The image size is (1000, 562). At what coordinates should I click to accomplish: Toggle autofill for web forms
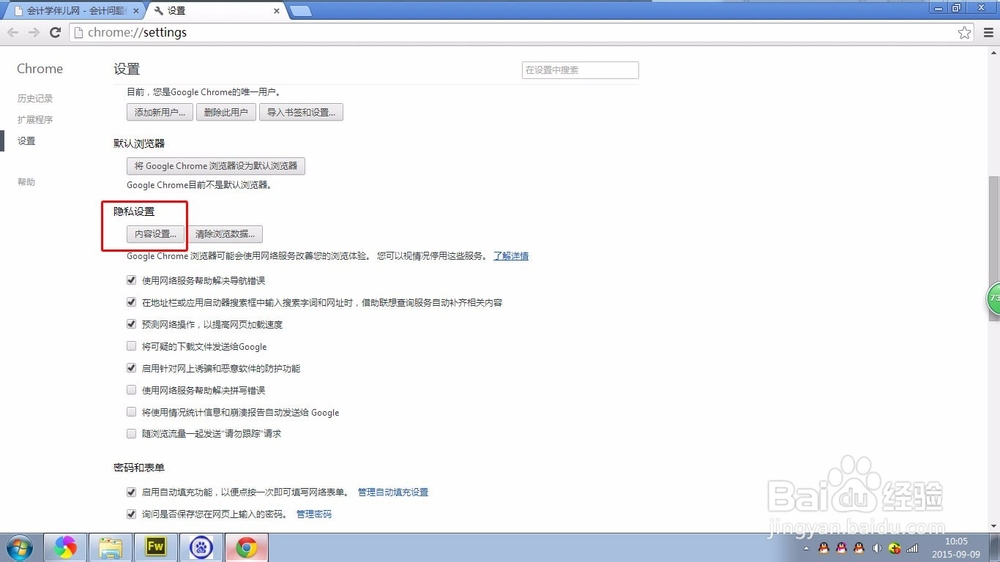tap(131, 492)
